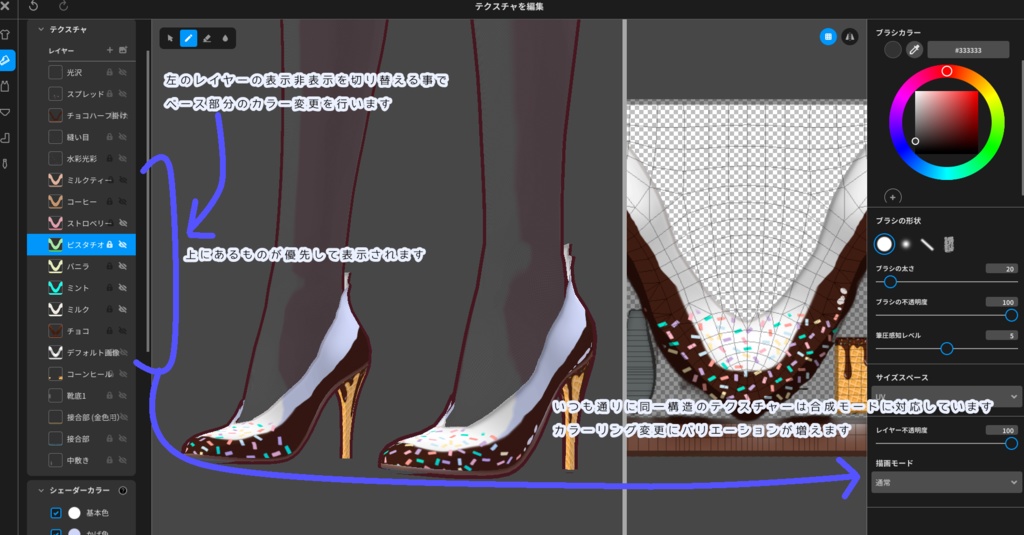Add a new layer with the plus icon

pyautogui.click(x=110, y=50)
